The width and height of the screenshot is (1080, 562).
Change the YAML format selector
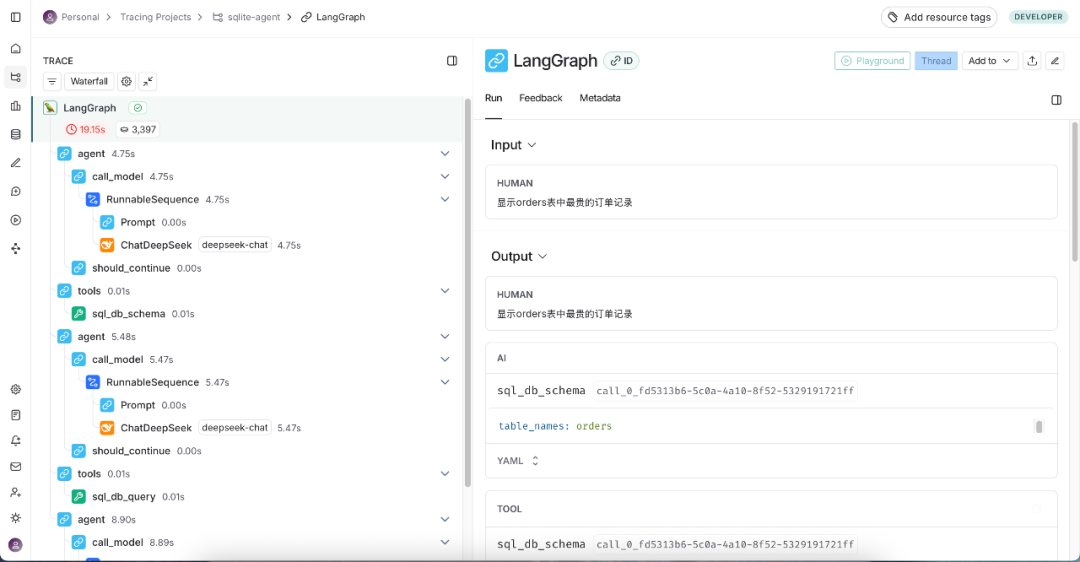tap(518, 461)
